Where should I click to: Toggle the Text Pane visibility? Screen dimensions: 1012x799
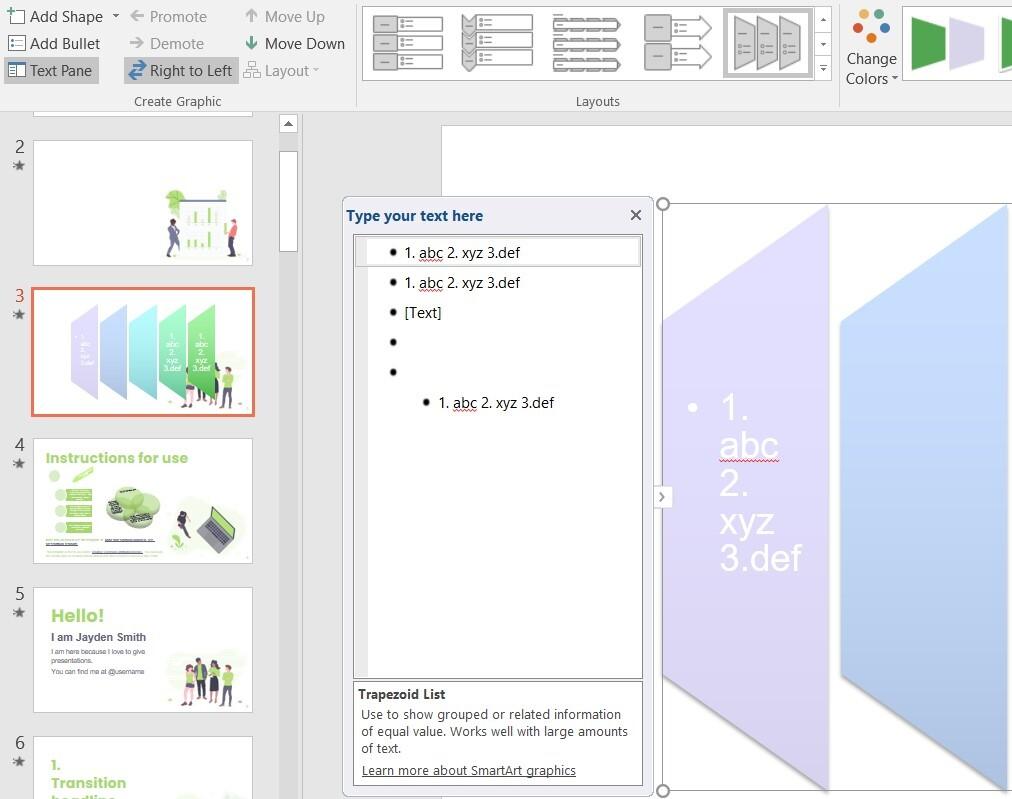(50, 70)
